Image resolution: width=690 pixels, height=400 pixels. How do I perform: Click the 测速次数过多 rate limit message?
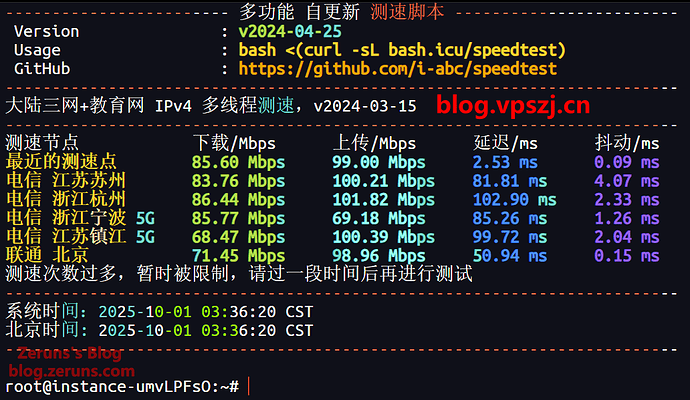tap(239, 273)
